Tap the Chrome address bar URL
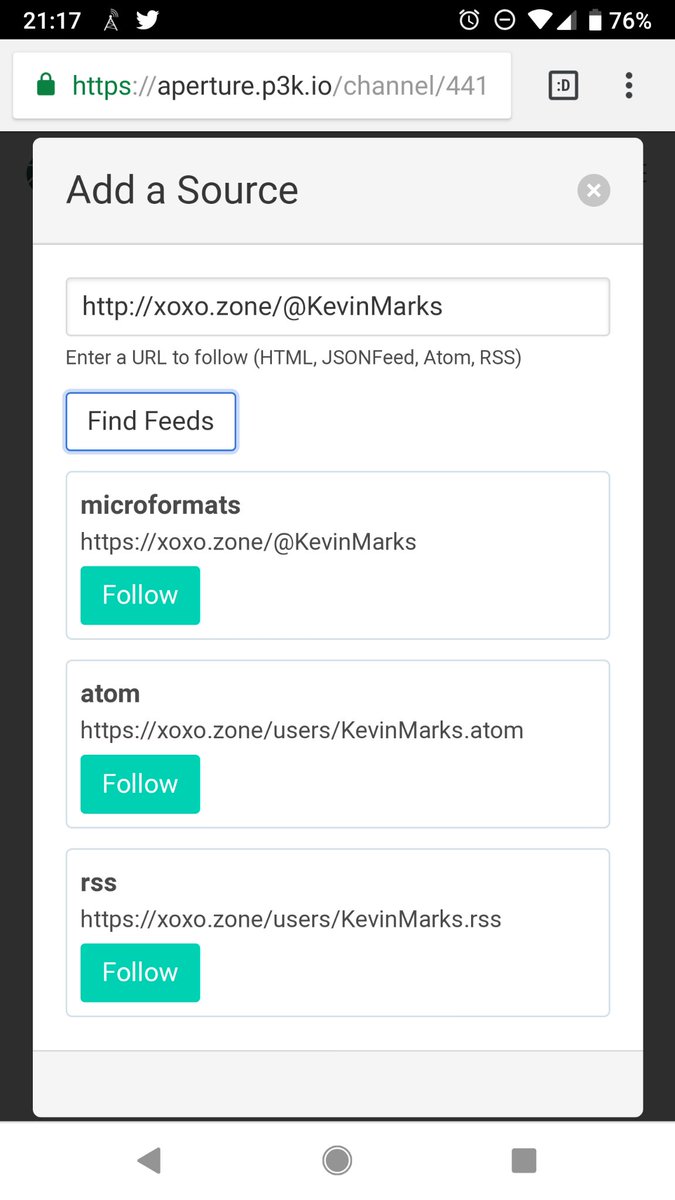675x1200 pixels. coord(279,86)
